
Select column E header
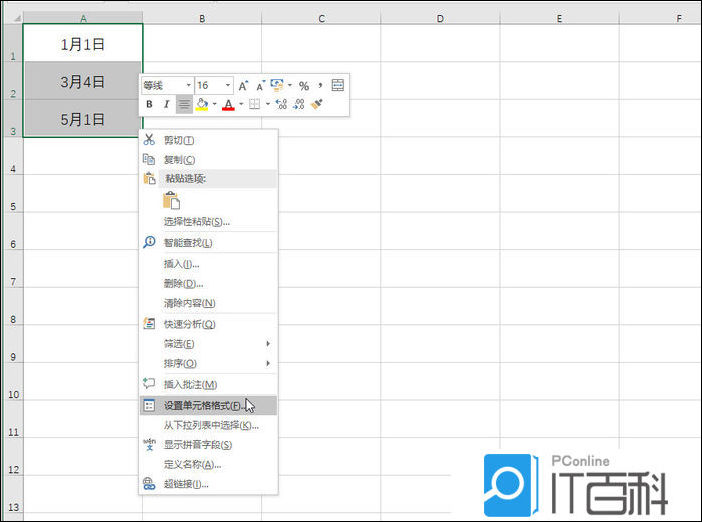tap(559, 18)
